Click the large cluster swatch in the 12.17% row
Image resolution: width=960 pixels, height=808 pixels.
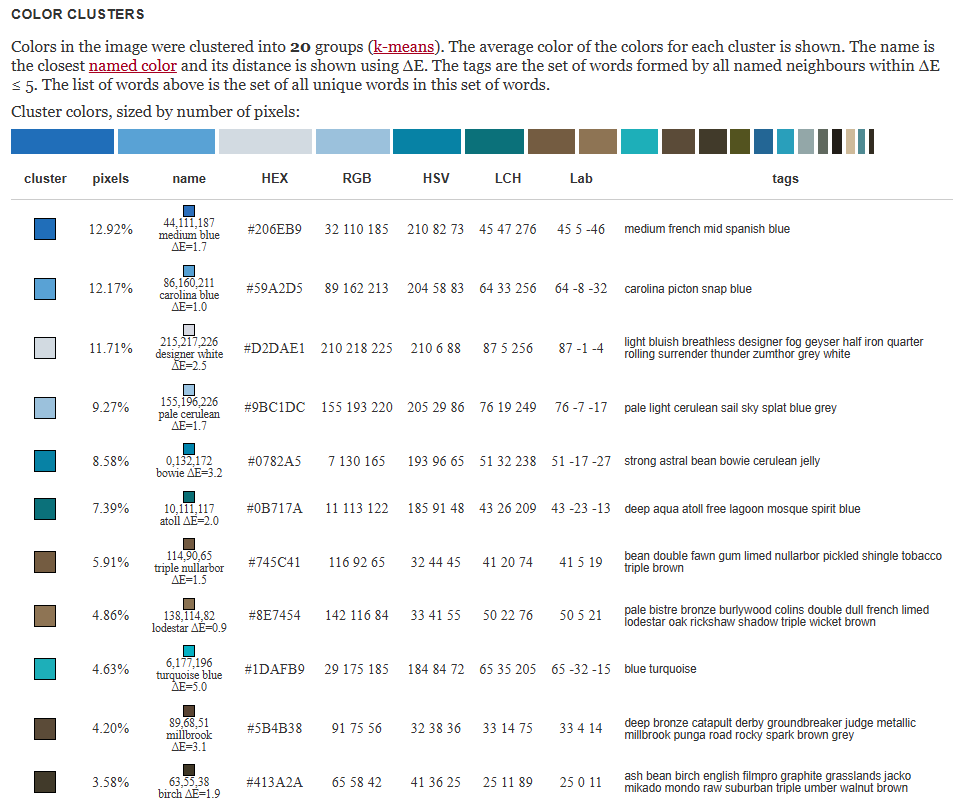pos(45,289)
